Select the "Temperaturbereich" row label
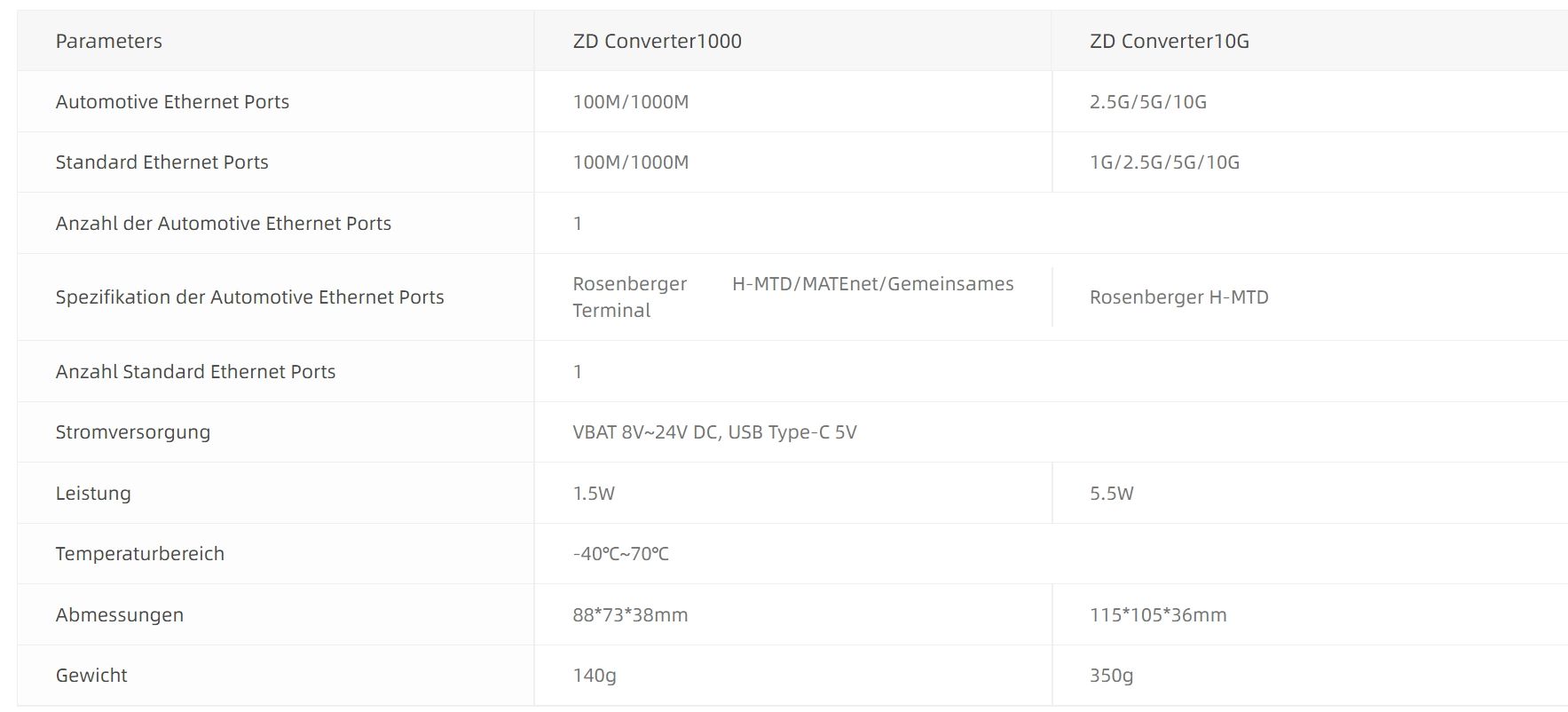Image resolution: width=1568 pixels, height=712 pixels. pyautogui.click(x=139, y=554)
